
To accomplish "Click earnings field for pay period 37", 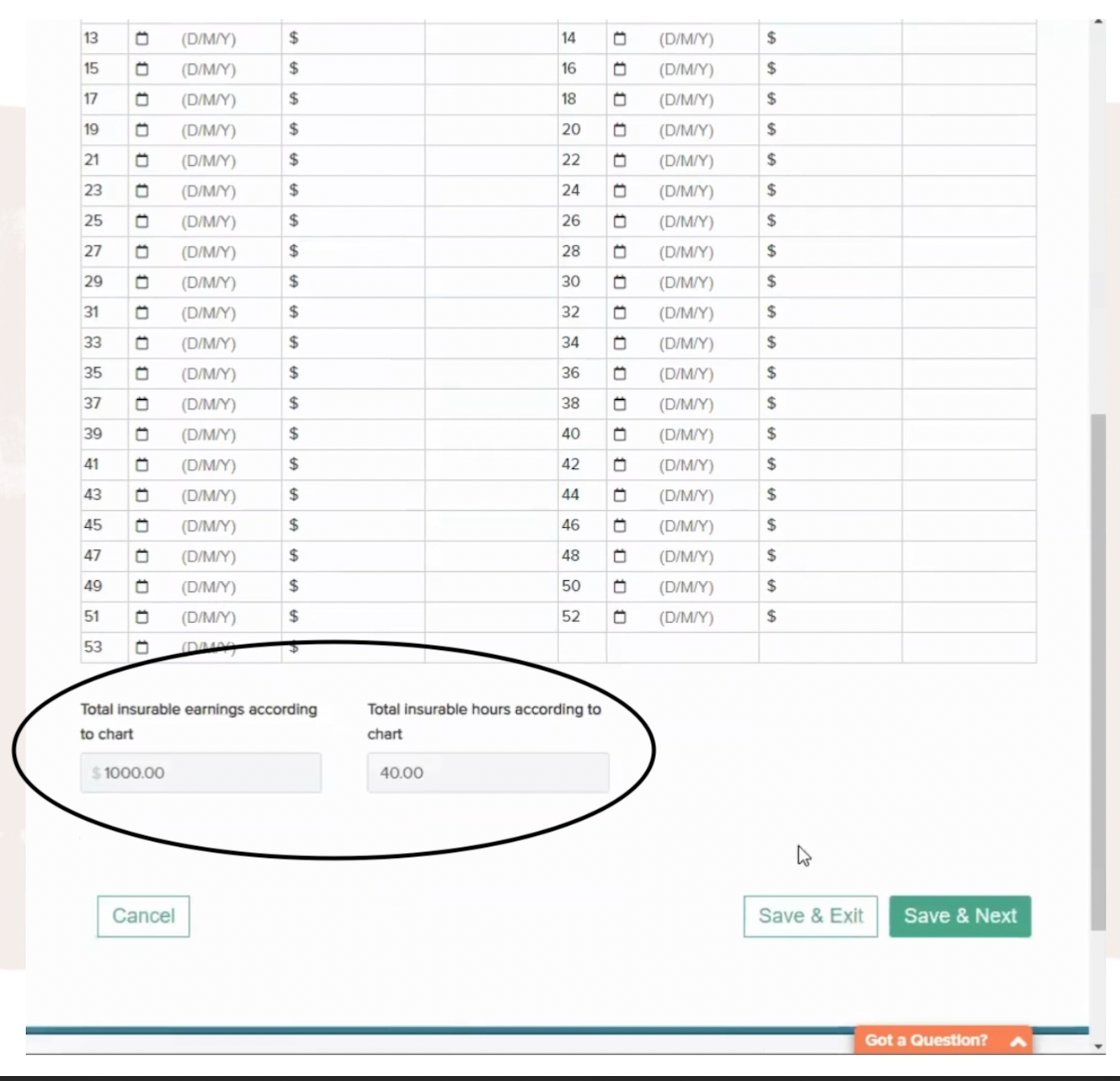I will (x=354, y=404).
